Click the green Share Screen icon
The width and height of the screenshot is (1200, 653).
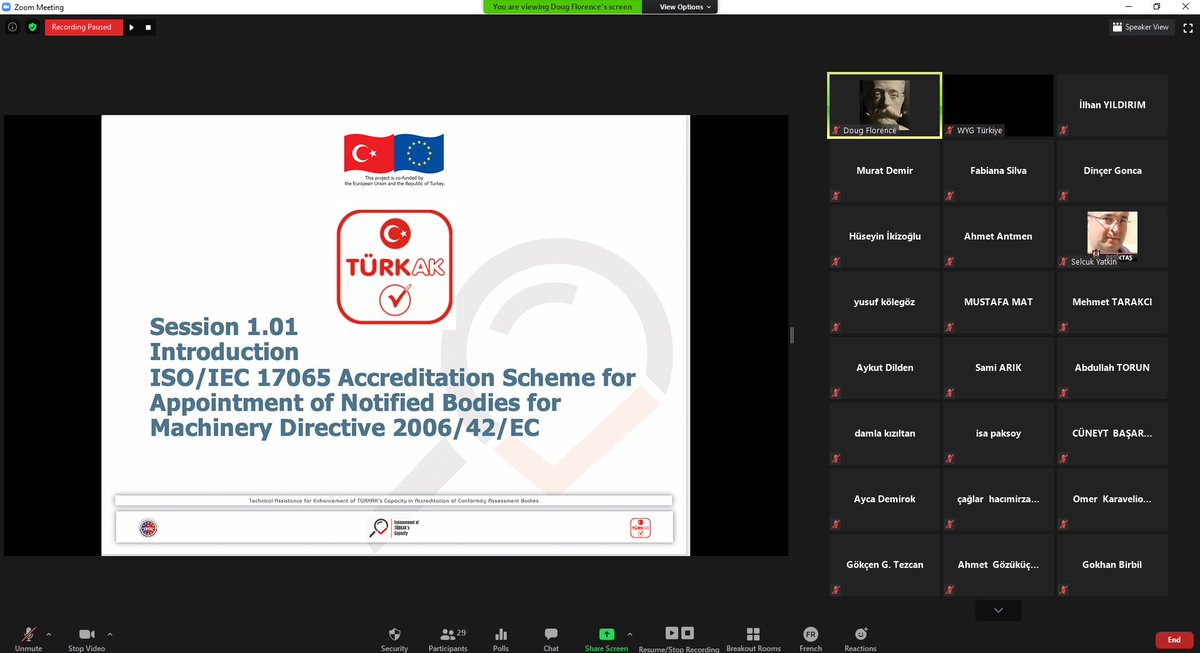click(x=606, y=634)
